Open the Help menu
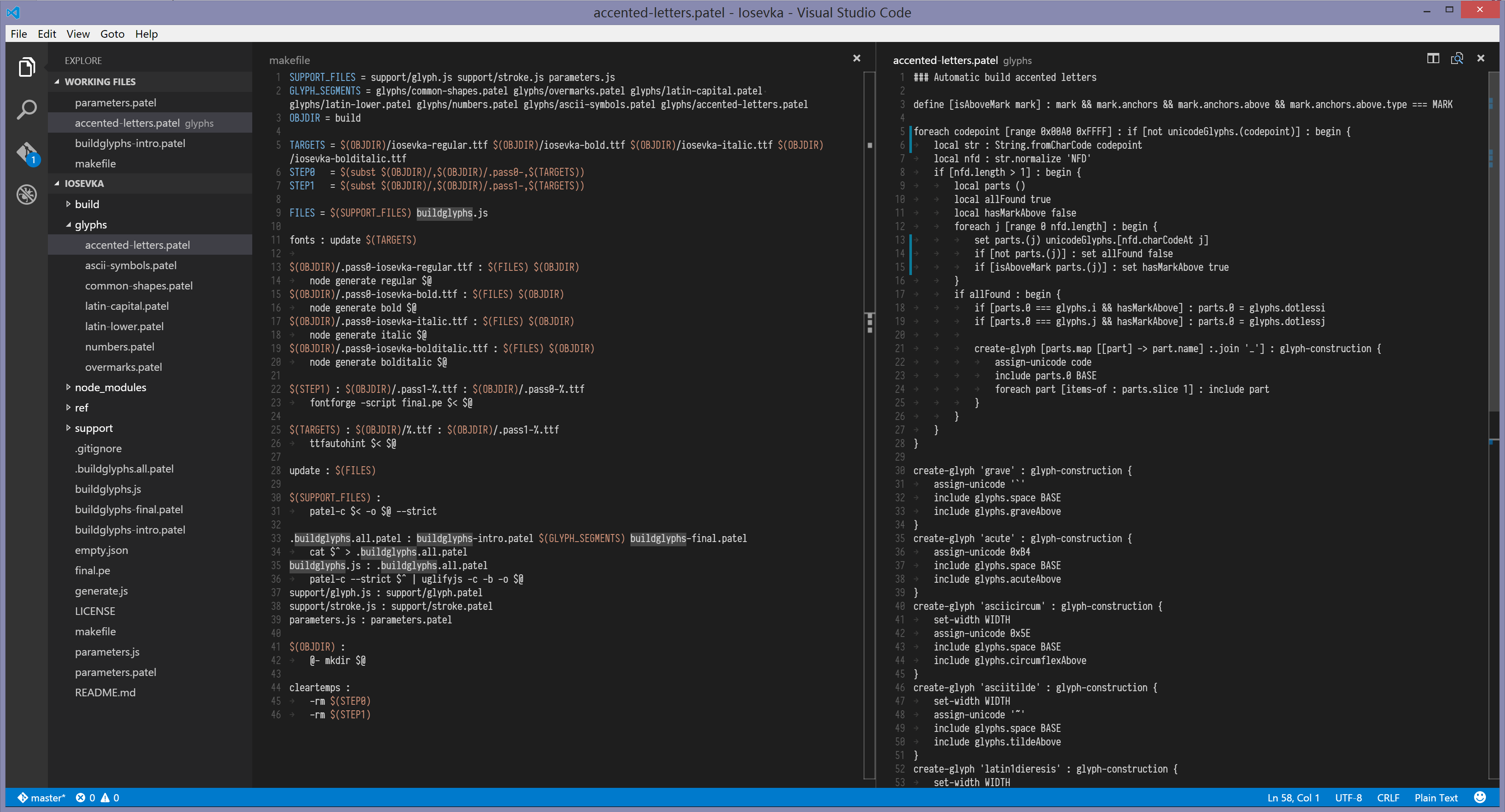1505x812 pixels. [146, 34]
